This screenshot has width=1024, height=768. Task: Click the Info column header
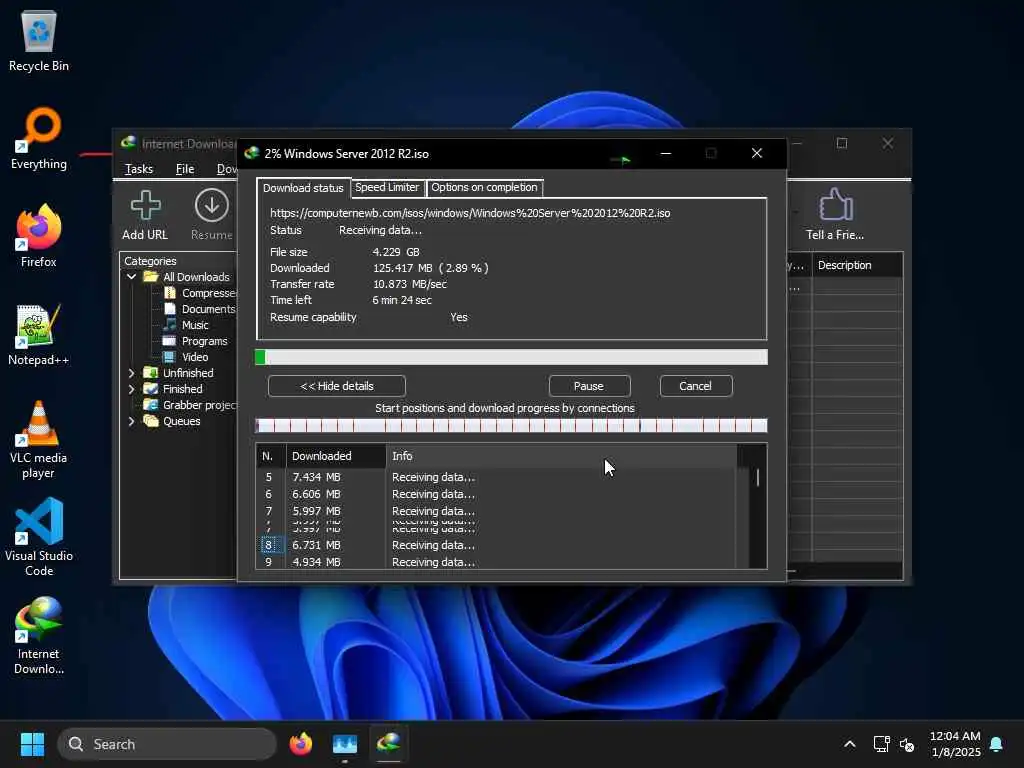[562, 456]
